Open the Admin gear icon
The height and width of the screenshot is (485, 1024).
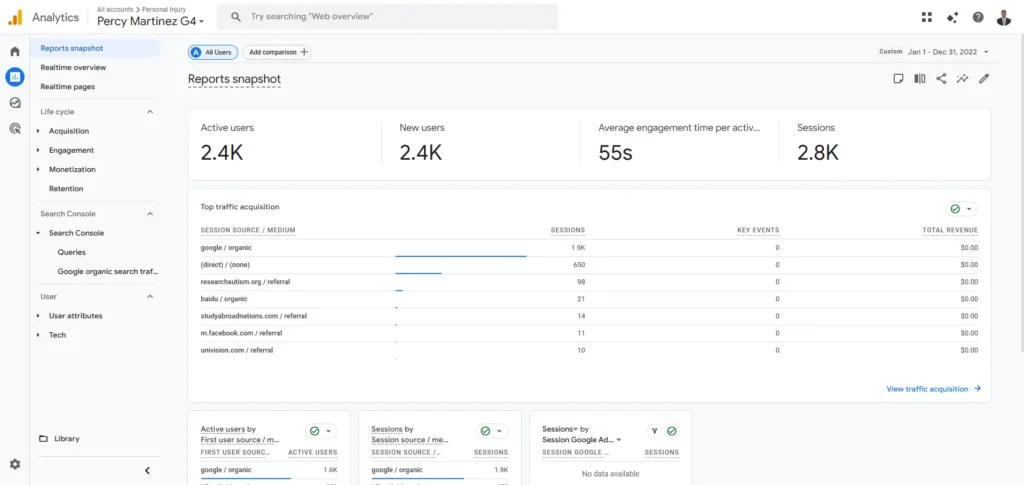[x=14, y=464]
